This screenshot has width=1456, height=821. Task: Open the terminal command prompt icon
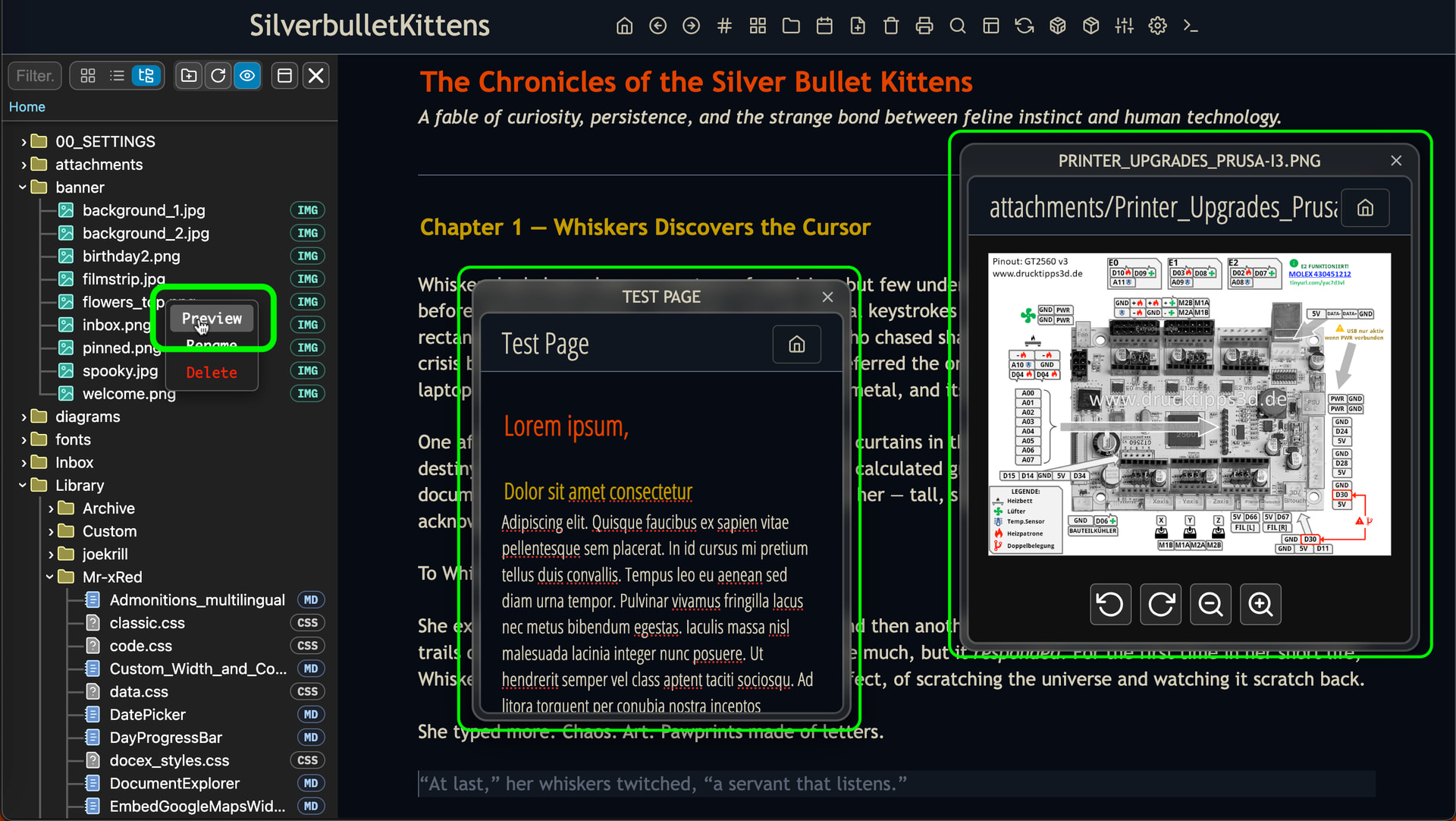pos(1191,26)
